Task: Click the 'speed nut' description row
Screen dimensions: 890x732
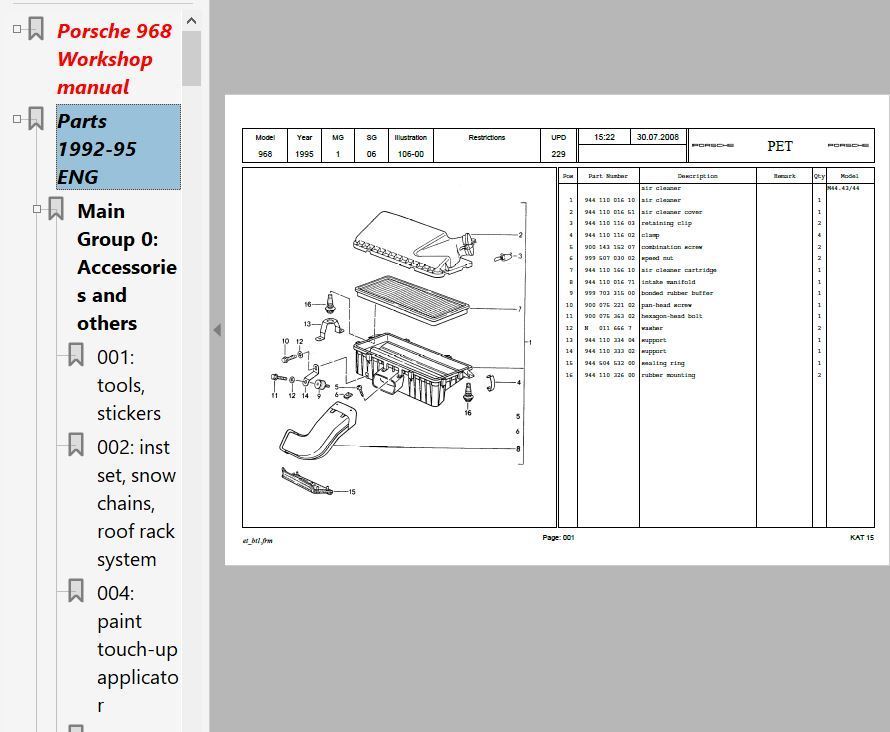Action: click(657, 258)
